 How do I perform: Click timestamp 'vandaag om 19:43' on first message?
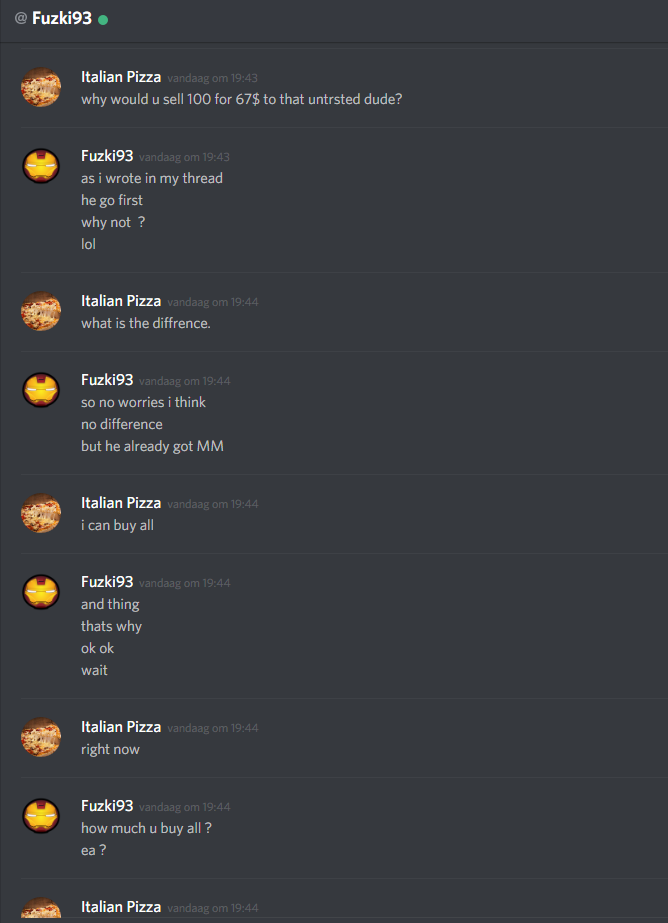(x=212, y=78)
